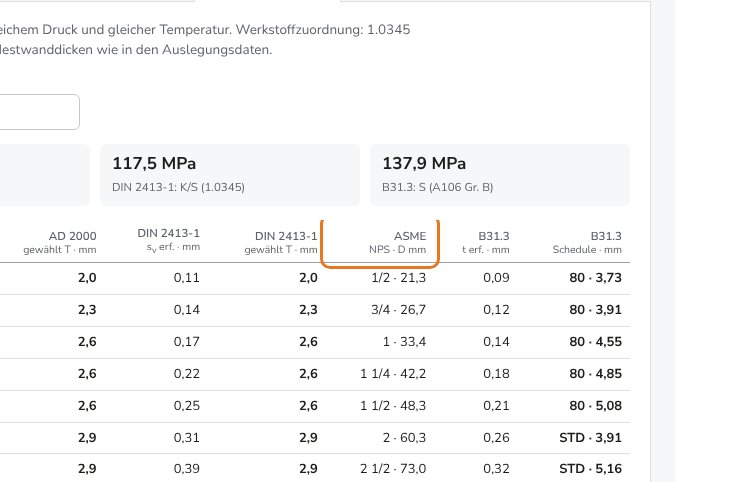The image size is (734, 482).
Task: Click the B31.3: S (A106 Gr. B) label
Action: point(438,187)
